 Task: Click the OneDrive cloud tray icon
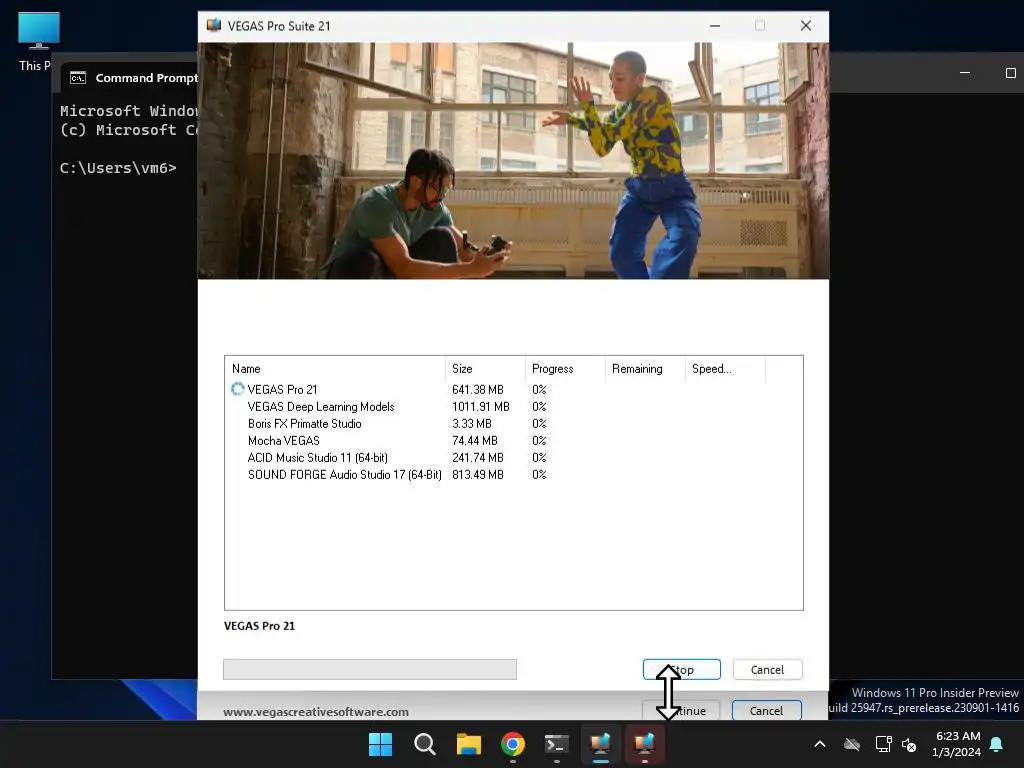pyautogui.click(x=852, y=744)
